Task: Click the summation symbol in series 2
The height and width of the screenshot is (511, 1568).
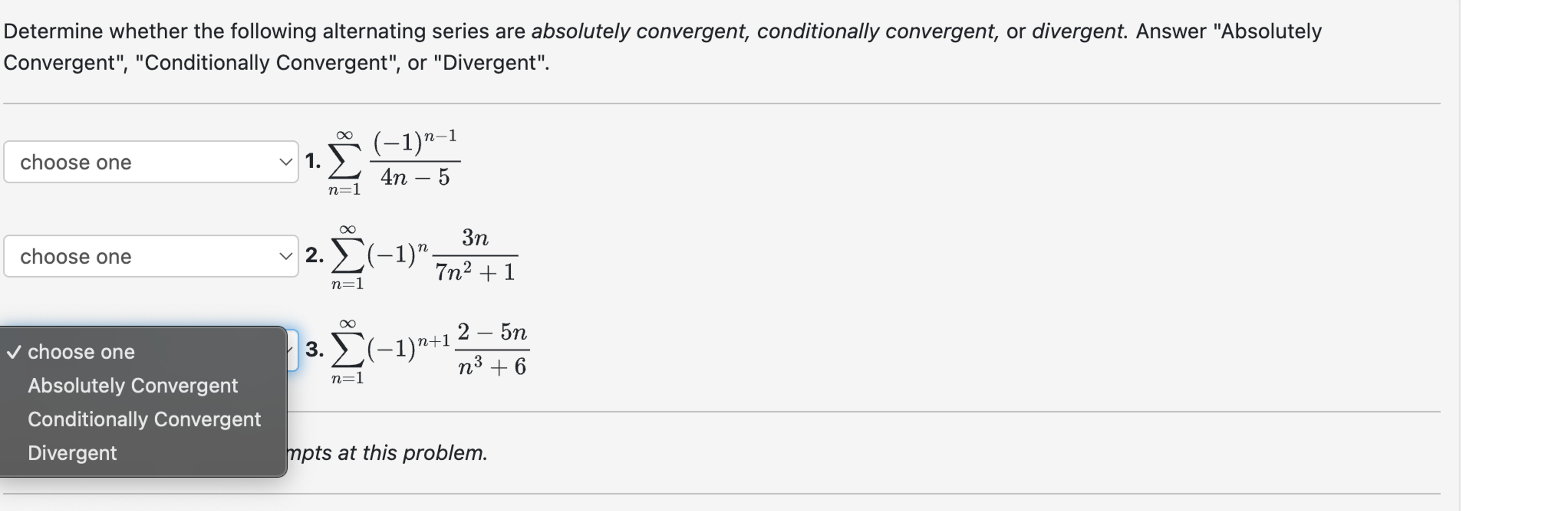Action: pos(347,256)
